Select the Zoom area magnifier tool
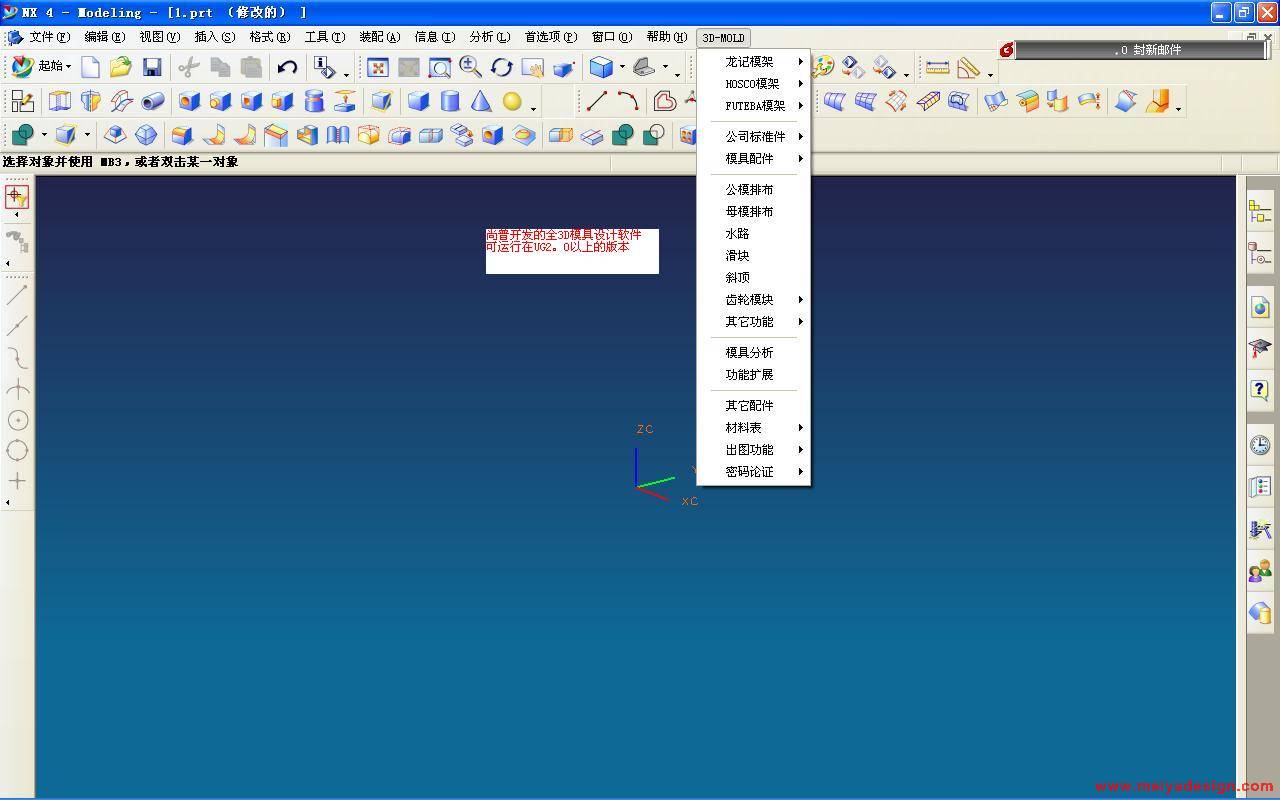This screenshot has width=1280, height=800. (x=439, y=67)
